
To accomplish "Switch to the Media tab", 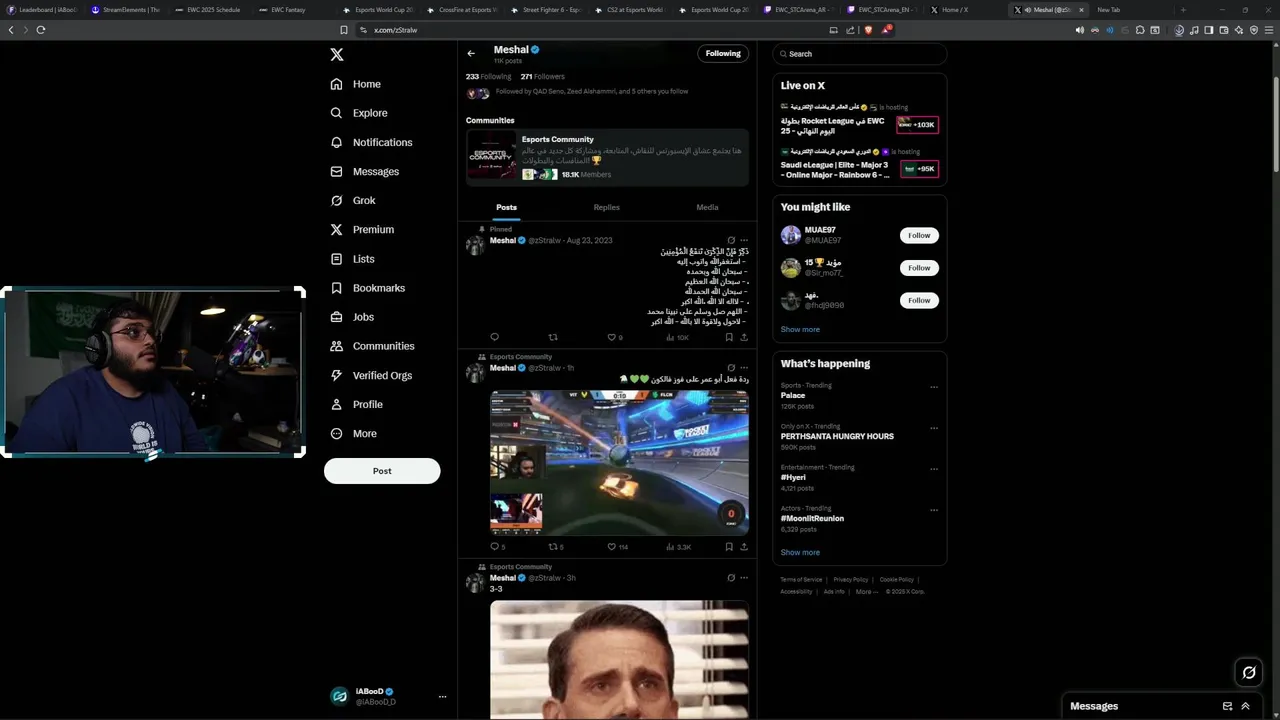I will coord(707,207).
